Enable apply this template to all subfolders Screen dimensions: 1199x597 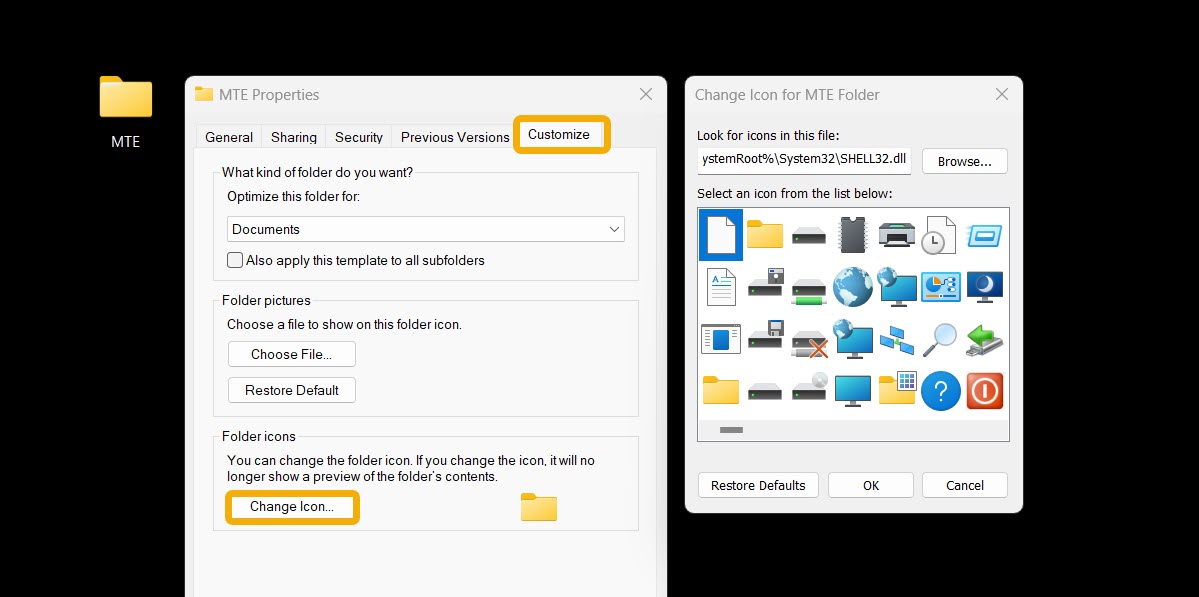pos(234,259)
